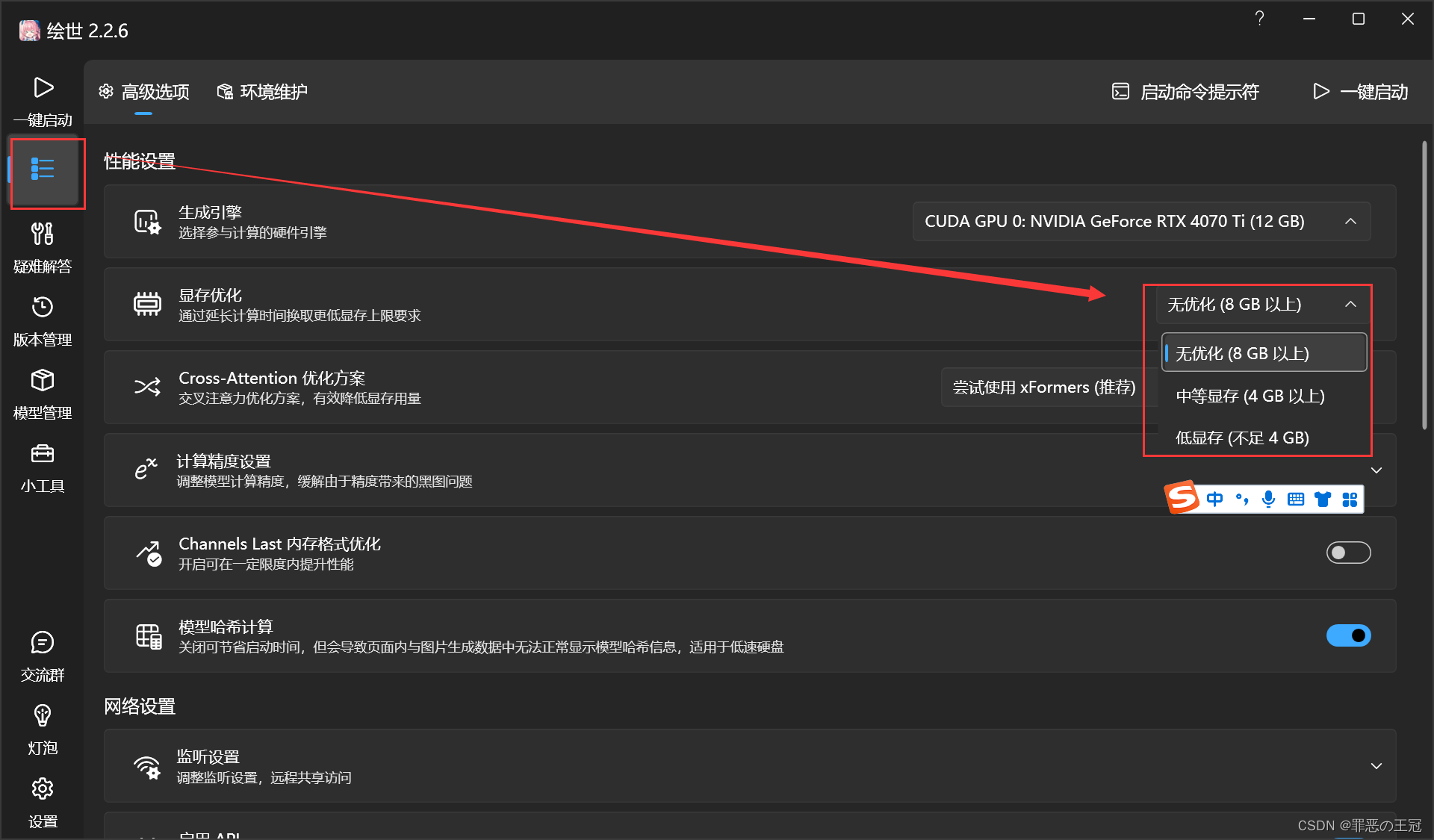Click 启动命令提示符 button
Screen dimensions: 1434x840
[1185, 92]
